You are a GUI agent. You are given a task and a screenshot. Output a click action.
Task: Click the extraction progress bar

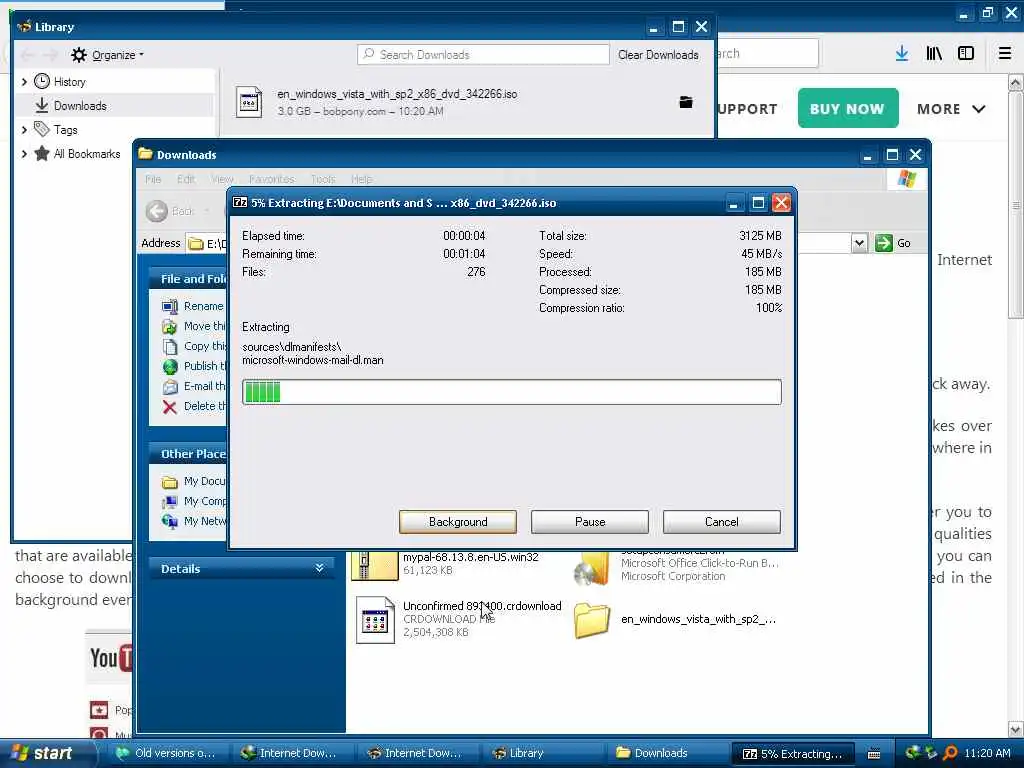tap(511, 392)
